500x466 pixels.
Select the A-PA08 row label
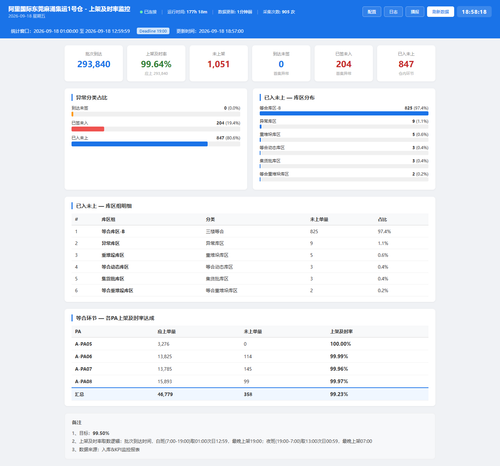(83, 381)
